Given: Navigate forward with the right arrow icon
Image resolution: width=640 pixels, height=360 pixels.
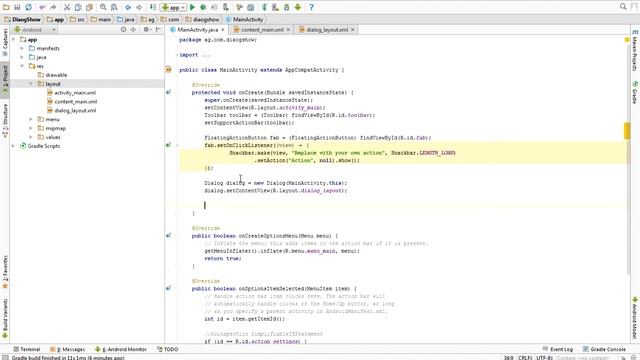Looking at the screenshot, I should click(x=139, y=7).
